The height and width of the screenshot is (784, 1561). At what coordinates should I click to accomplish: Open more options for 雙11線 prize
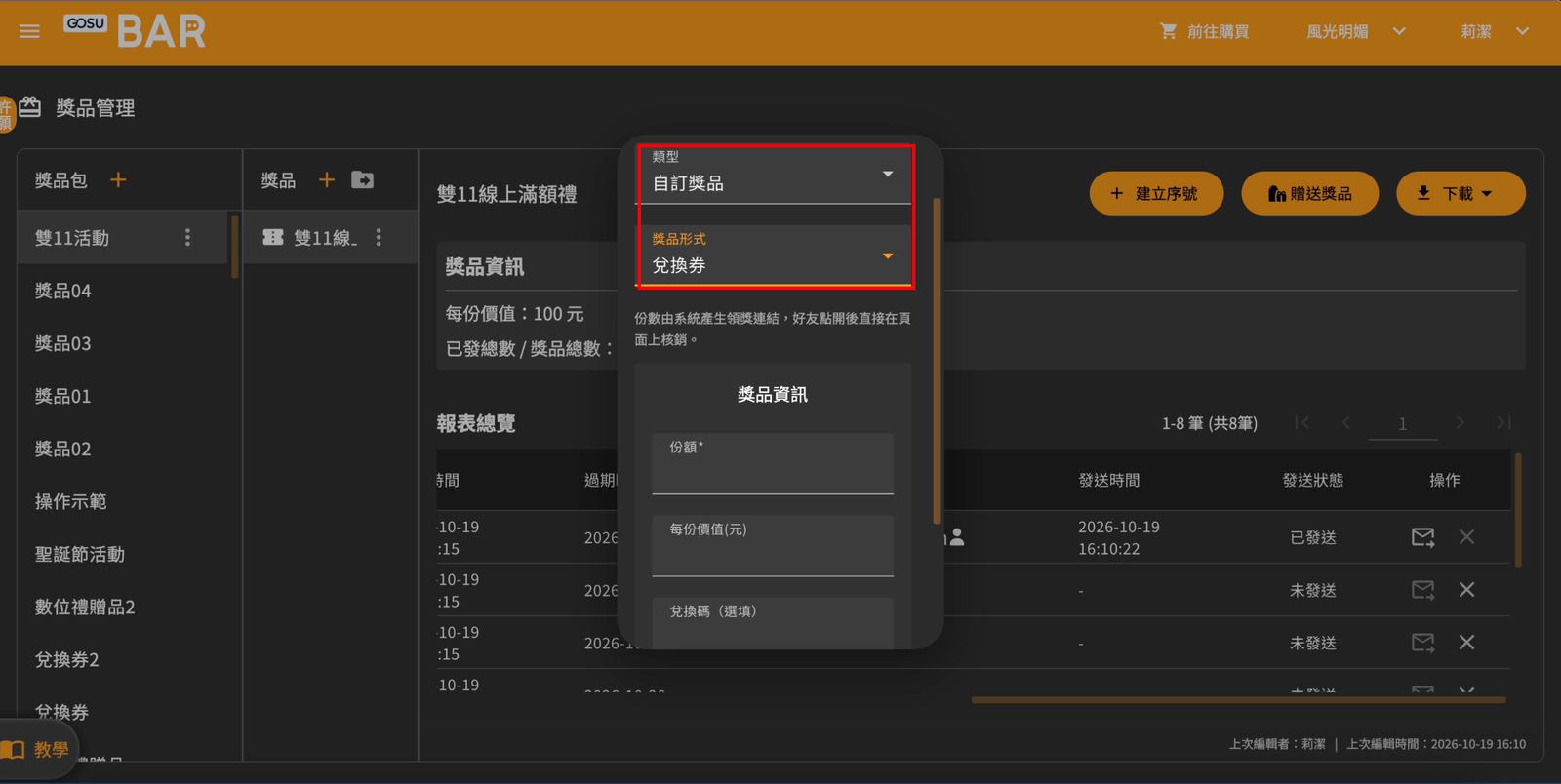coord(380,237)
